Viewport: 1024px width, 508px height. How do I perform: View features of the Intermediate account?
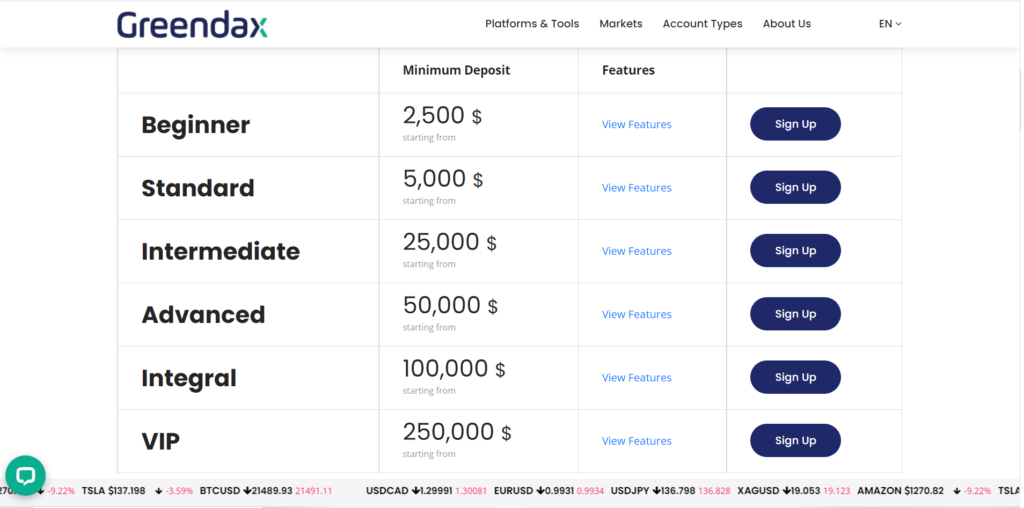pos(636,251)
